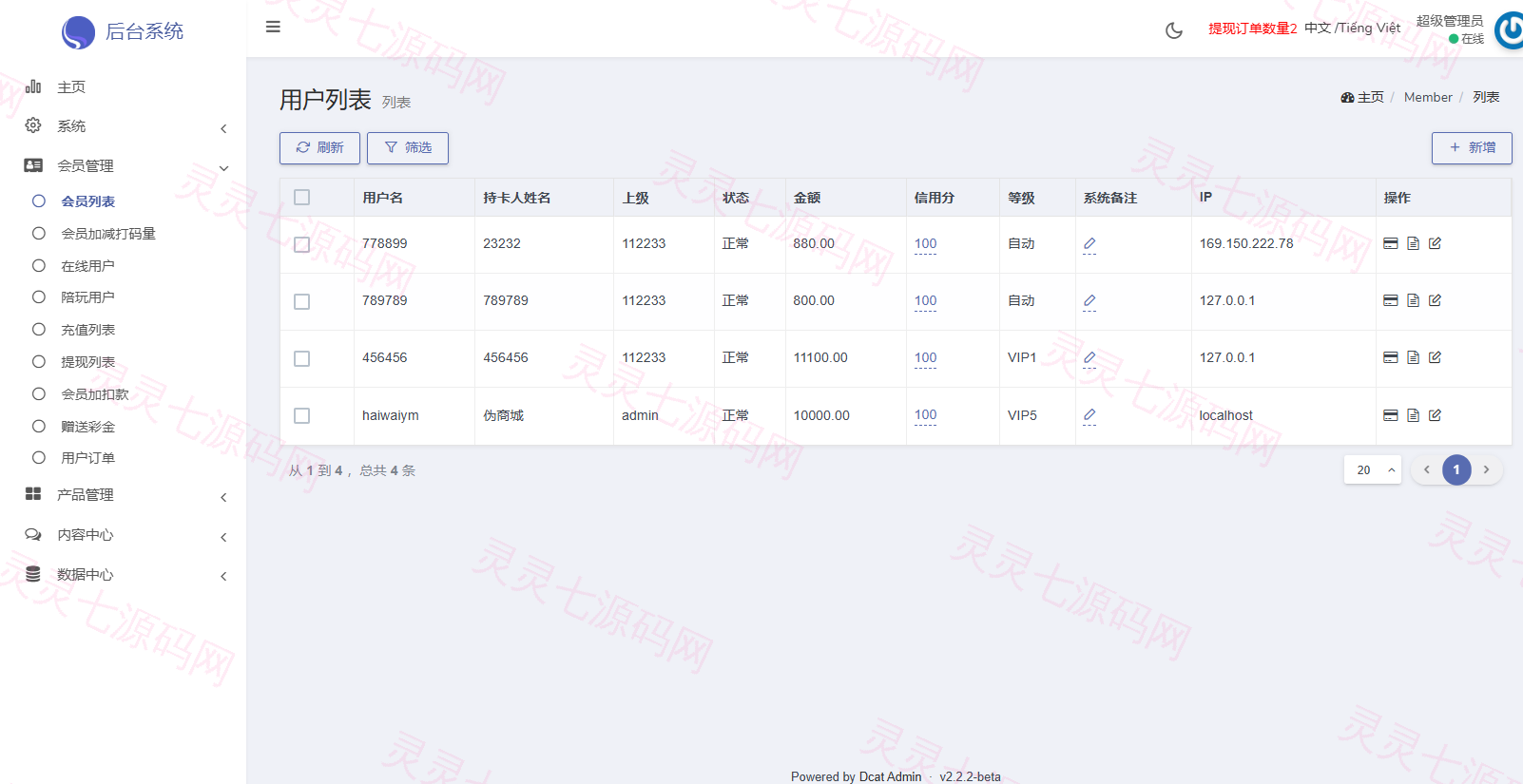Click page 1 in pagination
The image size is (1523, 784).
tap(1456, 469)
